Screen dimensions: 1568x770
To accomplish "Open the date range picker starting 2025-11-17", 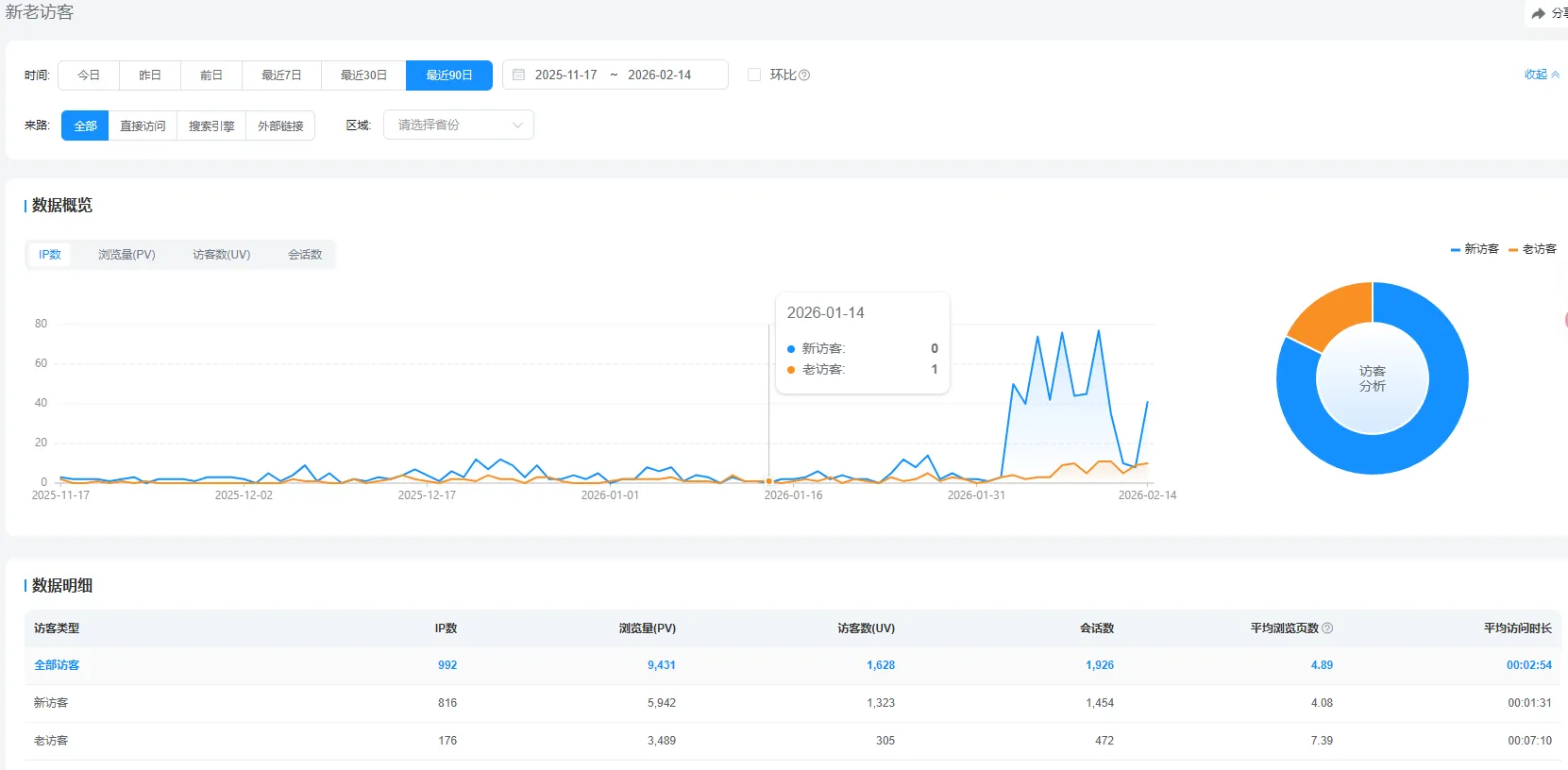I will pos(565,75).
